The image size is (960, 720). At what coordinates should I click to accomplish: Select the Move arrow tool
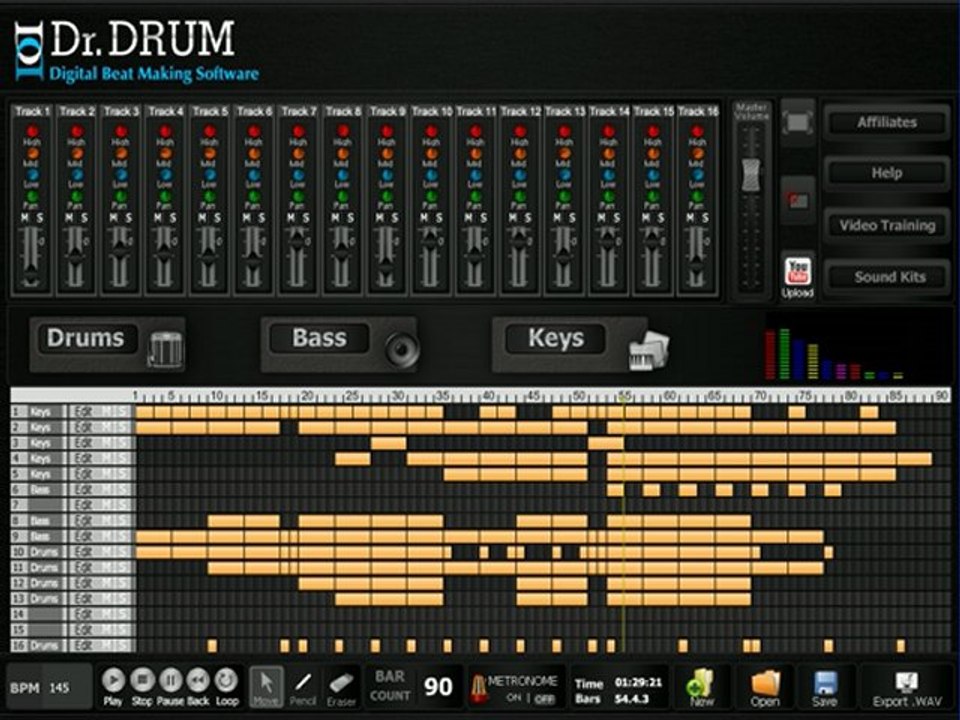pyautogui.click(x=266, y=686)
